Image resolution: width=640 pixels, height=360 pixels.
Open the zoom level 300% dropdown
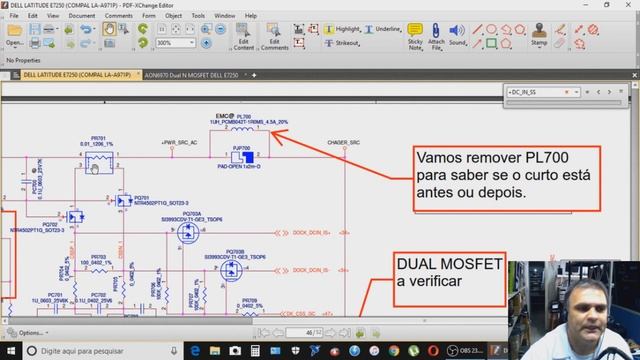point(191,42)
